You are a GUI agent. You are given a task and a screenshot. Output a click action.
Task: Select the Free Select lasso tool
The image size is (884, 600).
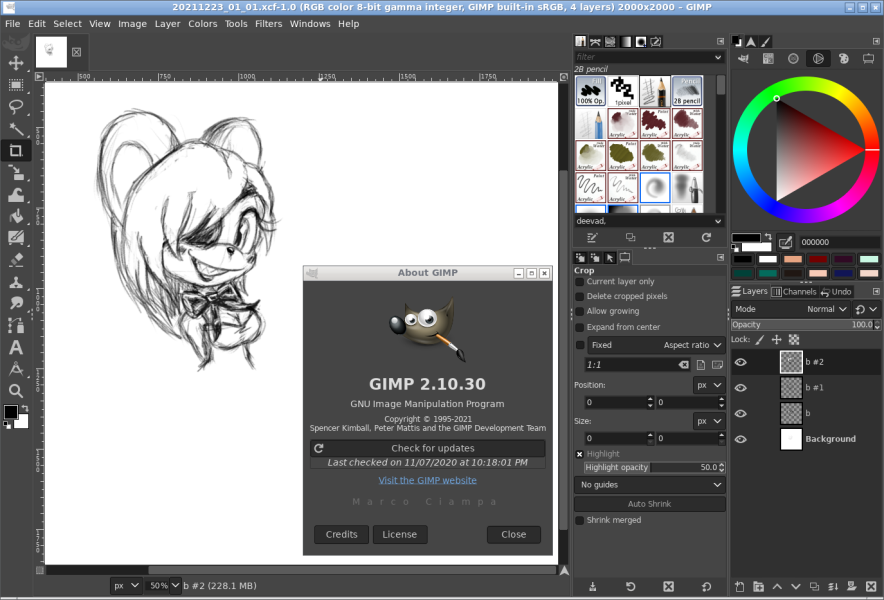coord(16,107)
